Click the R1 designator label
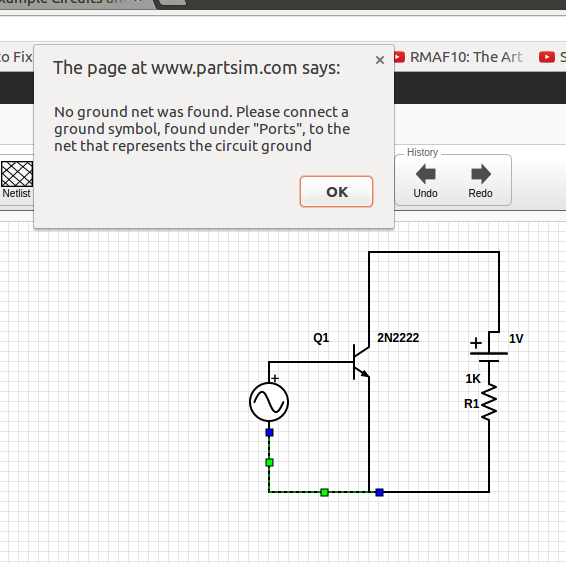This screenshot has width=566, height=563. (471, 403)
